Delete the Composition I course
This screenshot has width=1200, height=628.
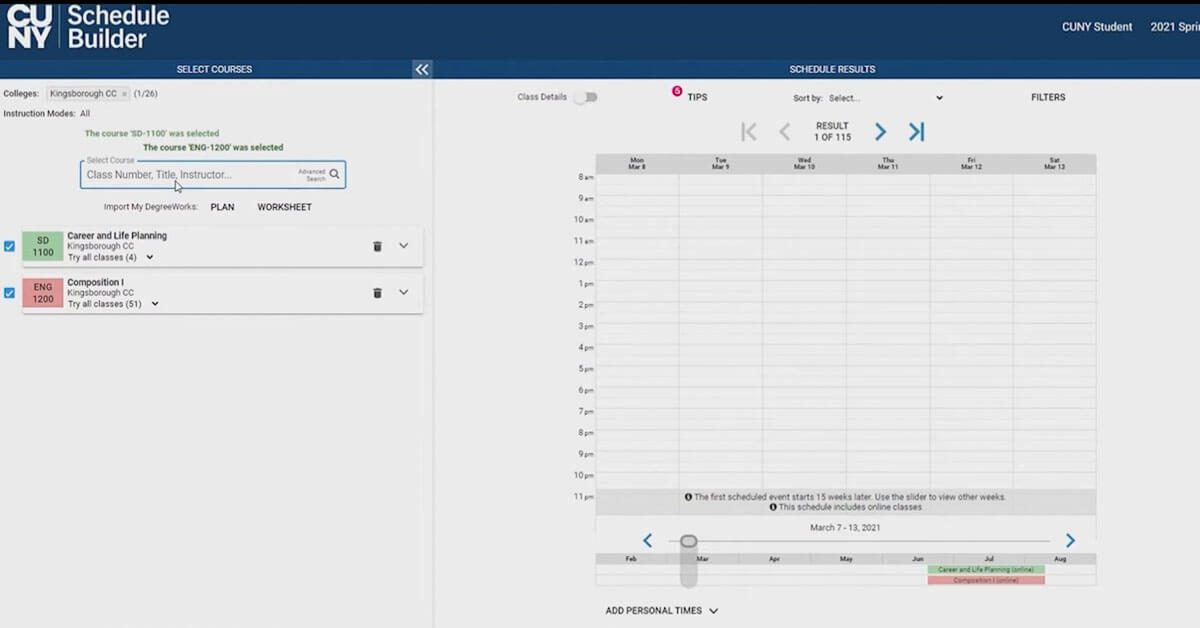377,293
